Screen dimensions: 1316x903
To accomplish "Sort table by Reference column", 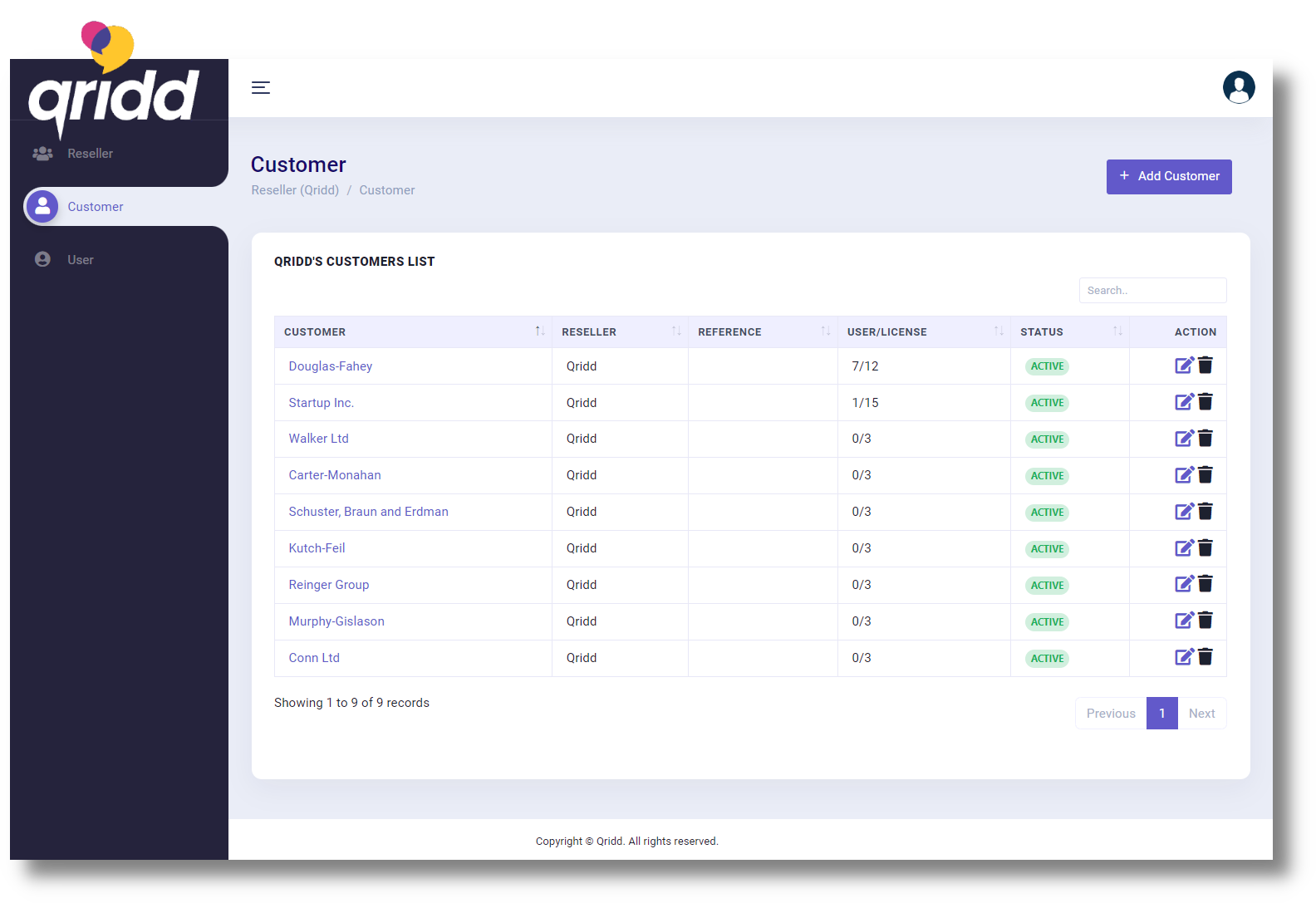I will click(763, 331).
